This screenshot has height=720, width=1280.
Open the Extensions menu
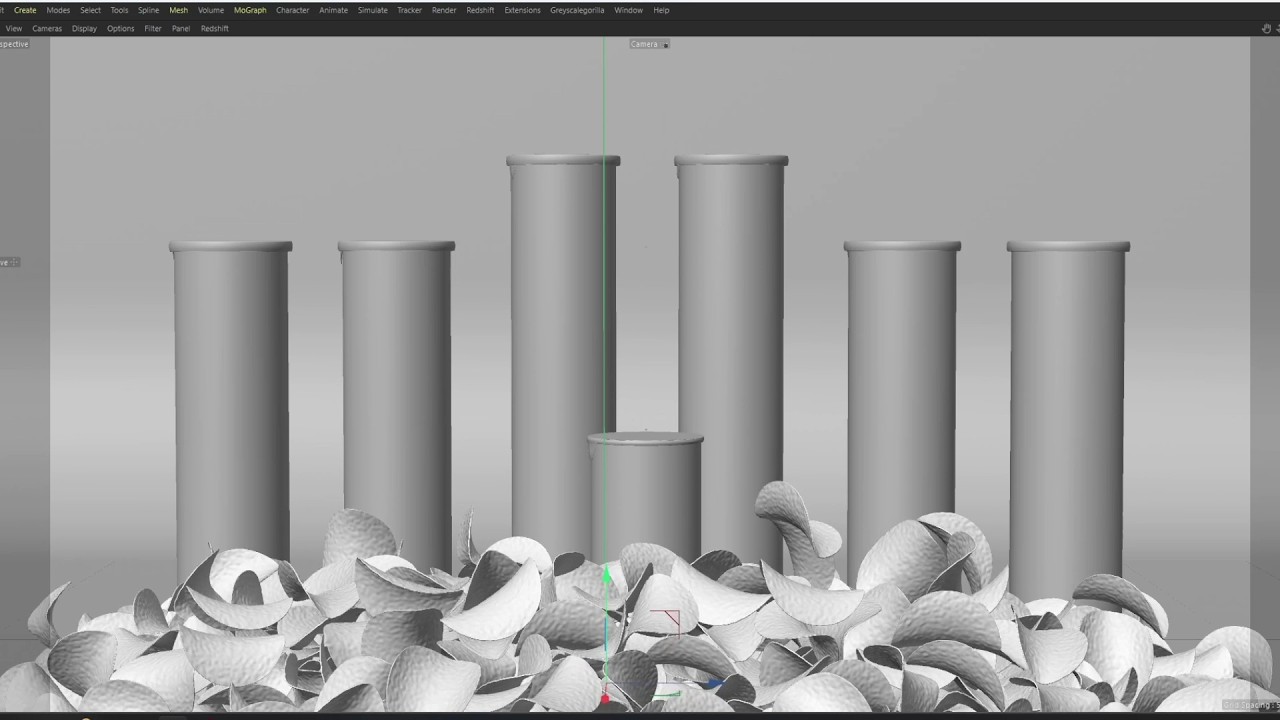tap(522, 10)
